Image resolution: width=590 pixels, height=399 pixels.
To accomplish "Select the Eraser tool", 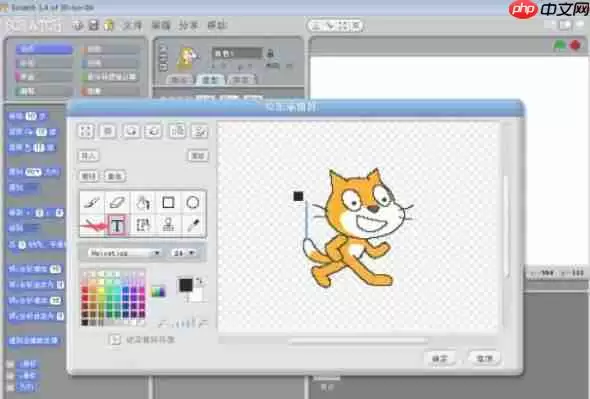I will [117, 203].
